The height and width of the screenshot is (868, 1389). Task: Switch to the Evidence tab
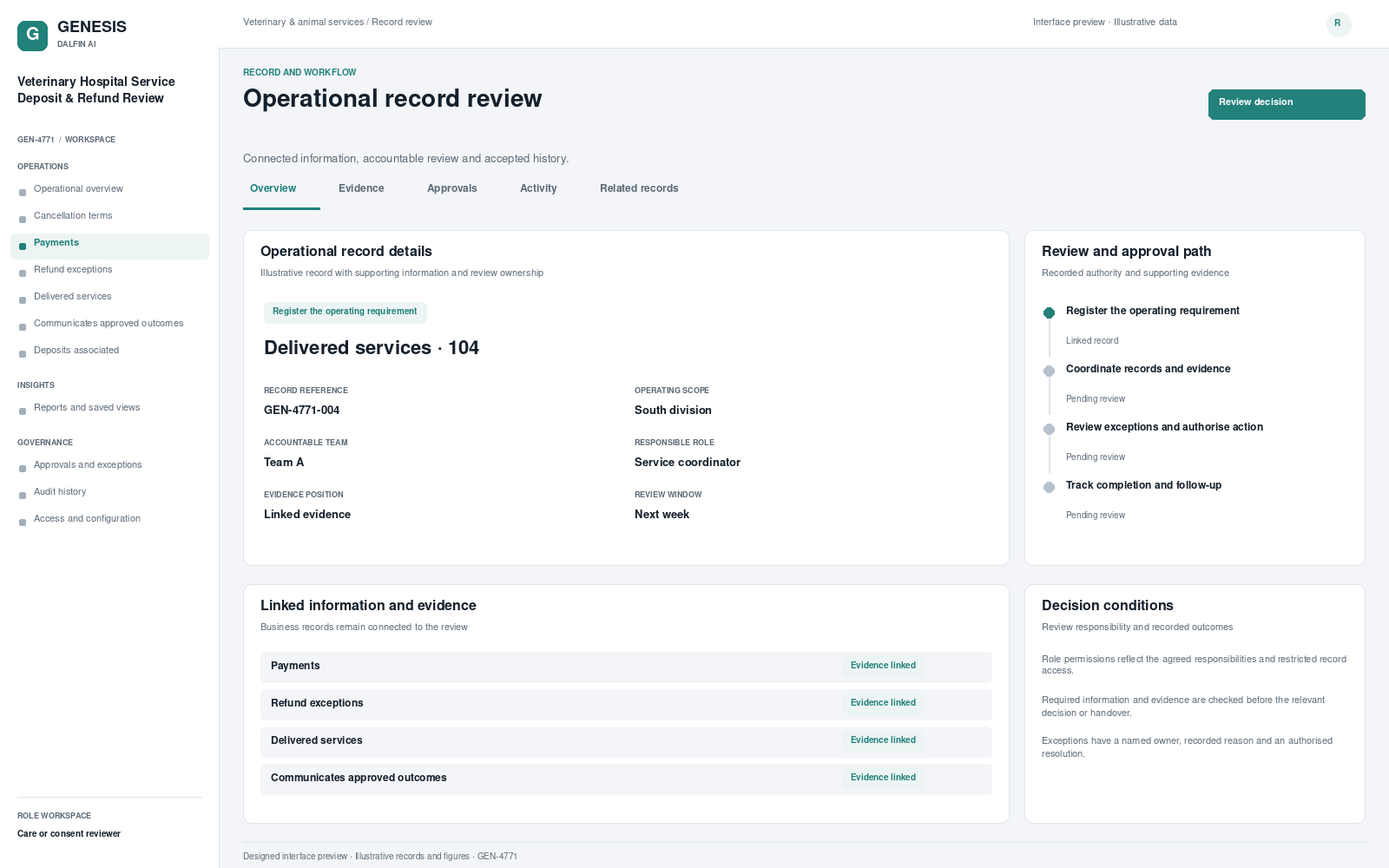361,188
